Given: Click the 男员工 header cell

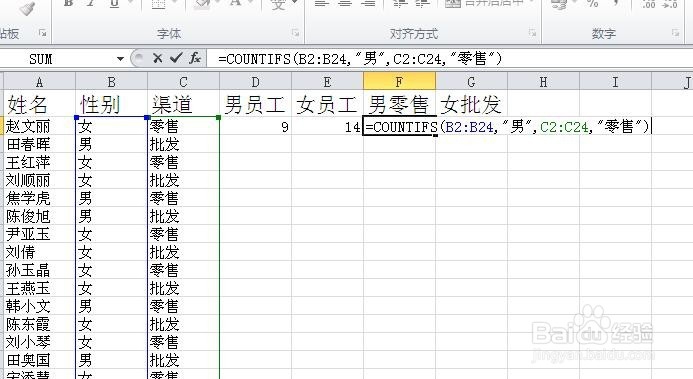Looking at the screenshot, I should (x=255, y=104).
